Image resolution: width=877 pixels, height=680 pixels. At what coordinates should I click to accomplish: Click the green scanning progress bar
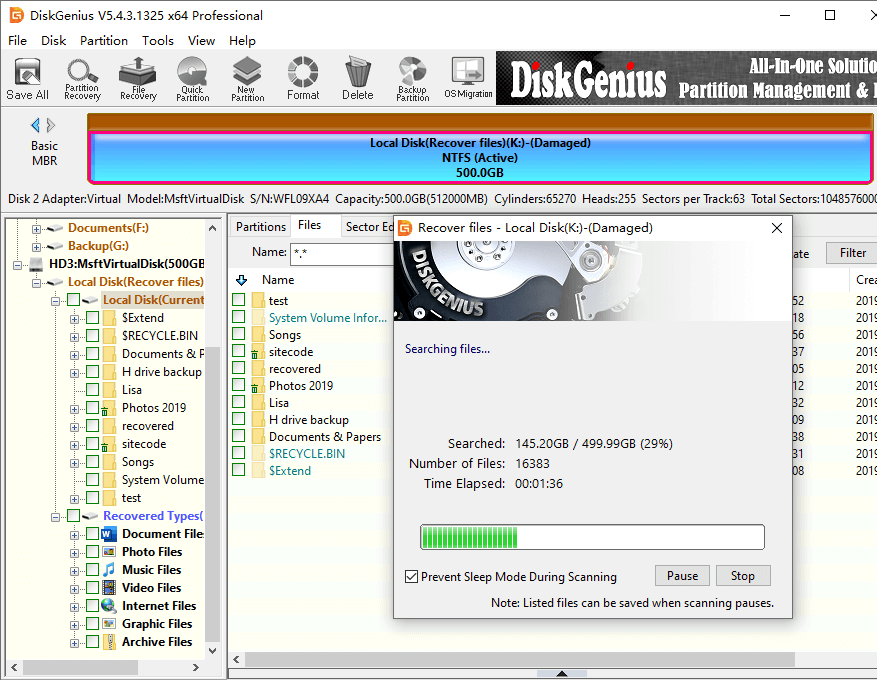click(592, 538)
